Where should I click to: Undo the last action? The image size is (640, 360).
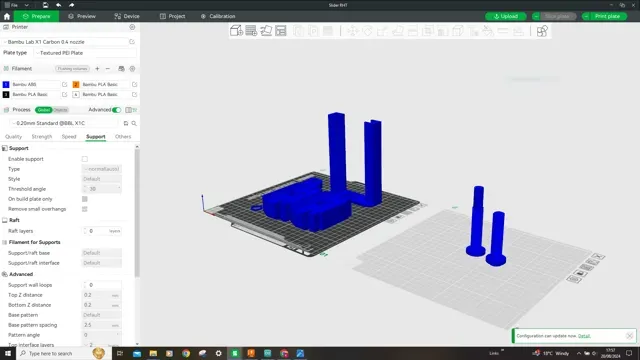pyautogui.click(x=58, y=5)
